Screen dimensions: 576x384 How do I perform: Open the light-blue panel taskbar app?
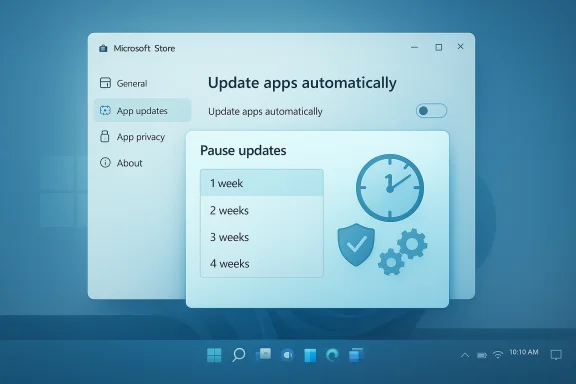[310, 355]
